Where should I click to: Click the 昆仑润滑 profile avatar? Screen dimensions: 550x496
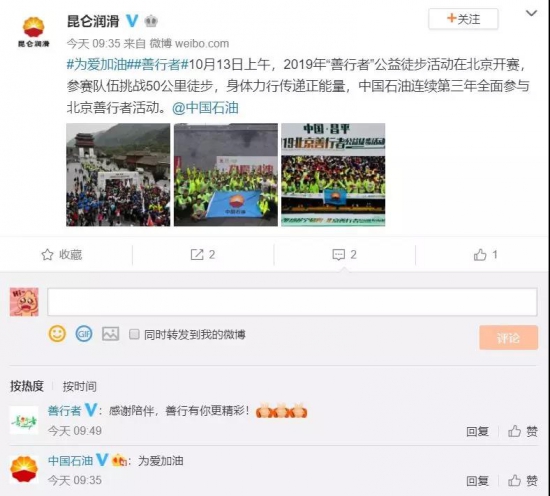pyautogui.click(x=34, y=31)
